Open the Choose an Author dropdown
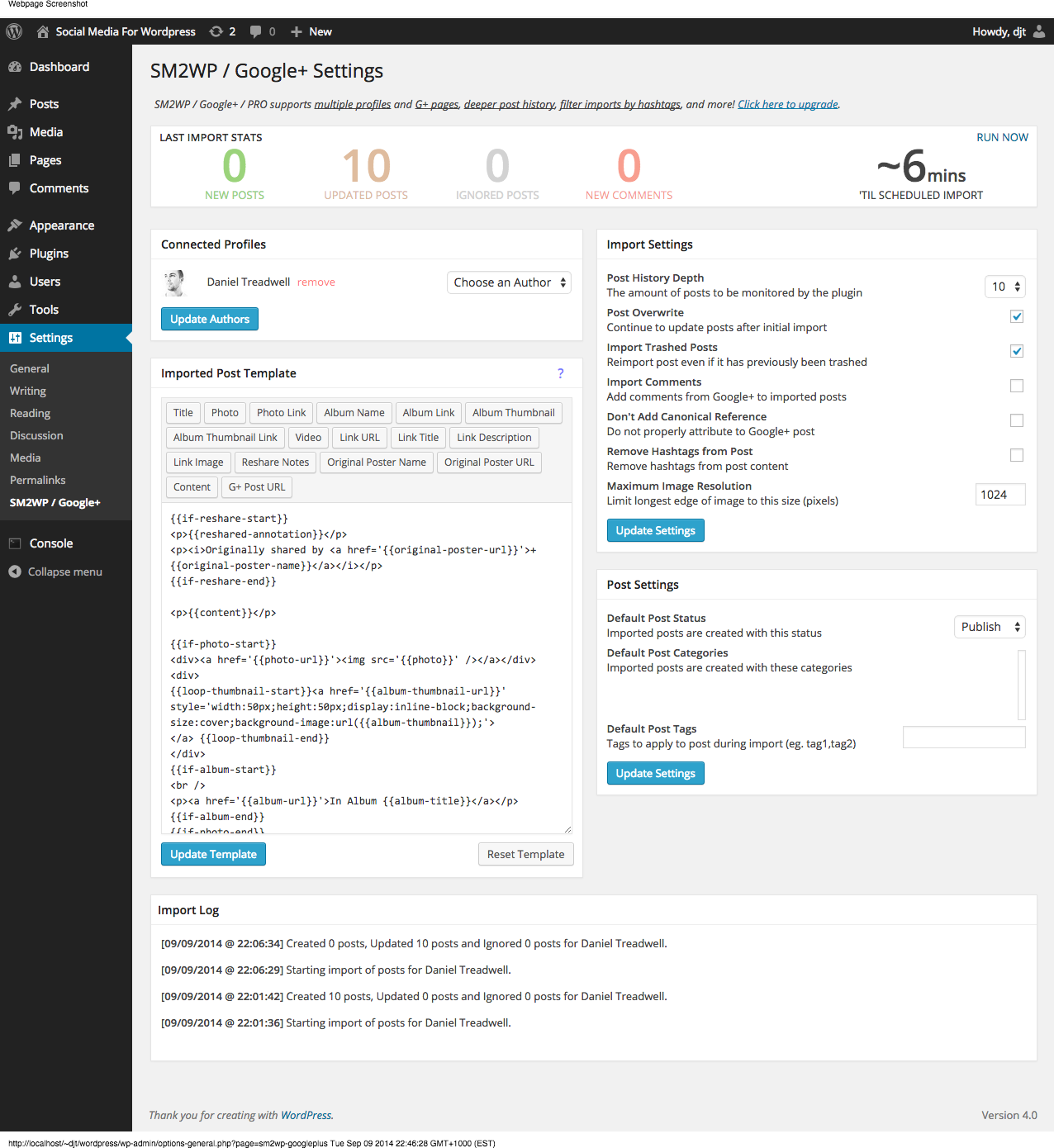The height and width of the screenshot is (1148, 1054). click(x=509, y=282)
